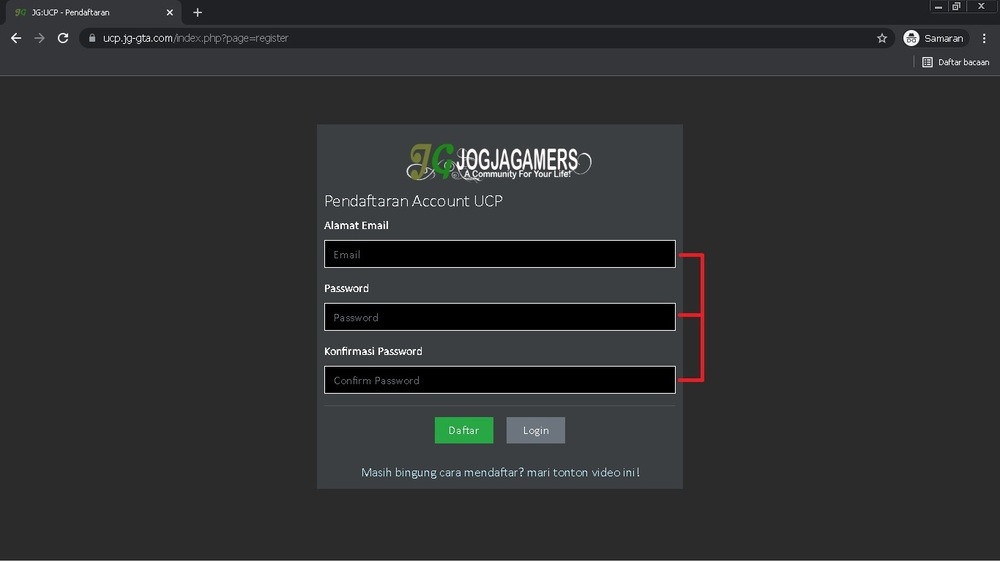Viewport: 1000px width, 562px height.
Task: Open the Daftar bacaan reading list
Action: (x=955, y=62)
